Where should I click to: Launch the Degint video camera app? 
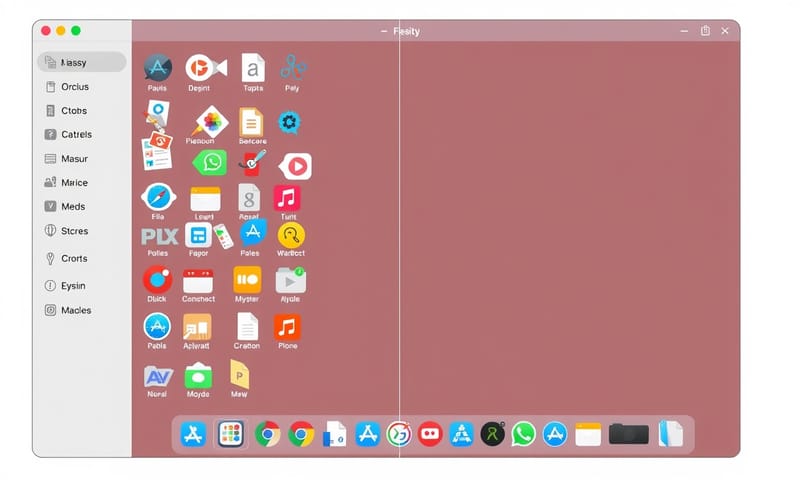tap(206, 67)
